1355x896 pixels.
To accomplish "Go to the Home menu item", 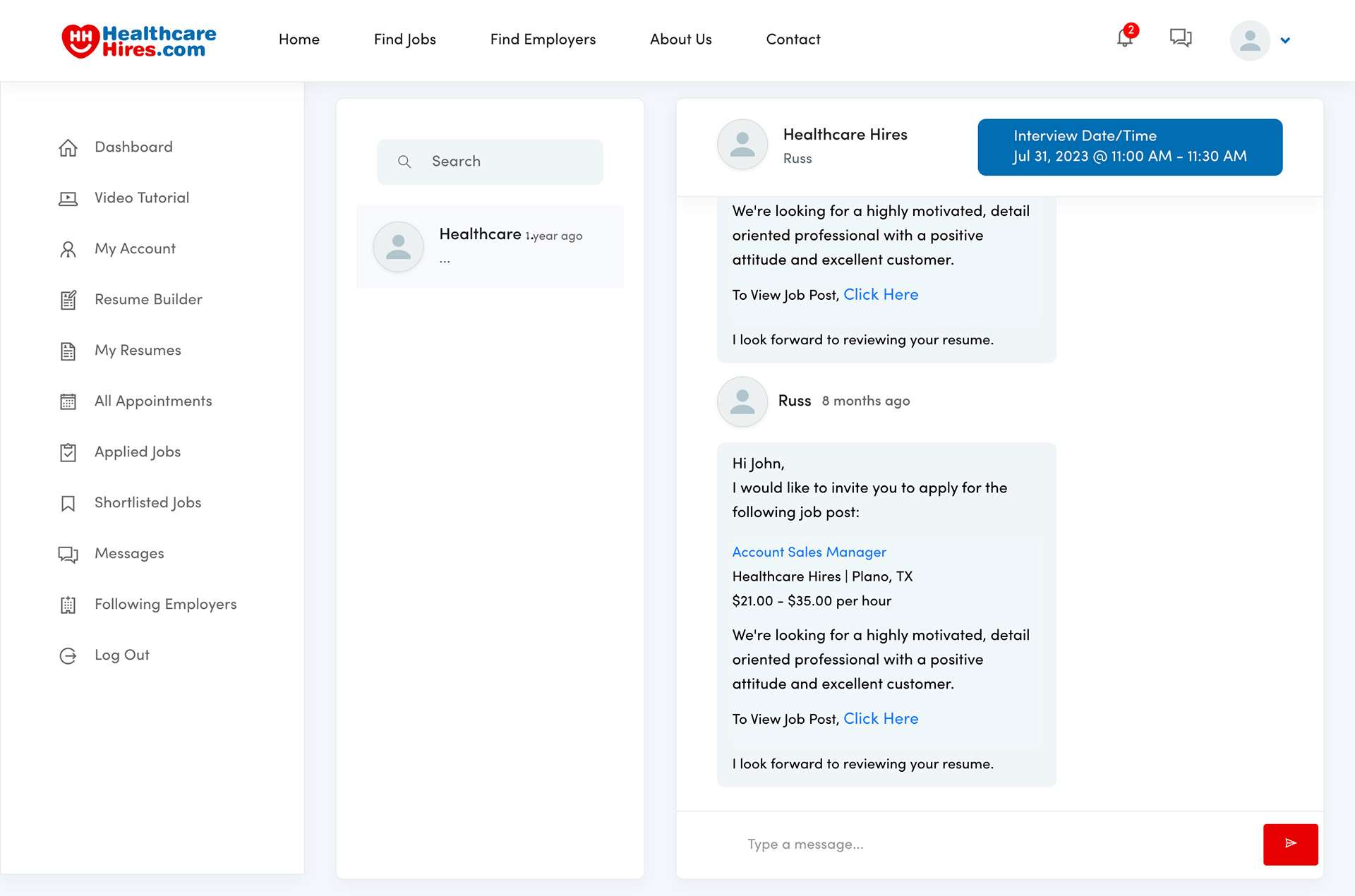I will [299, 40].
